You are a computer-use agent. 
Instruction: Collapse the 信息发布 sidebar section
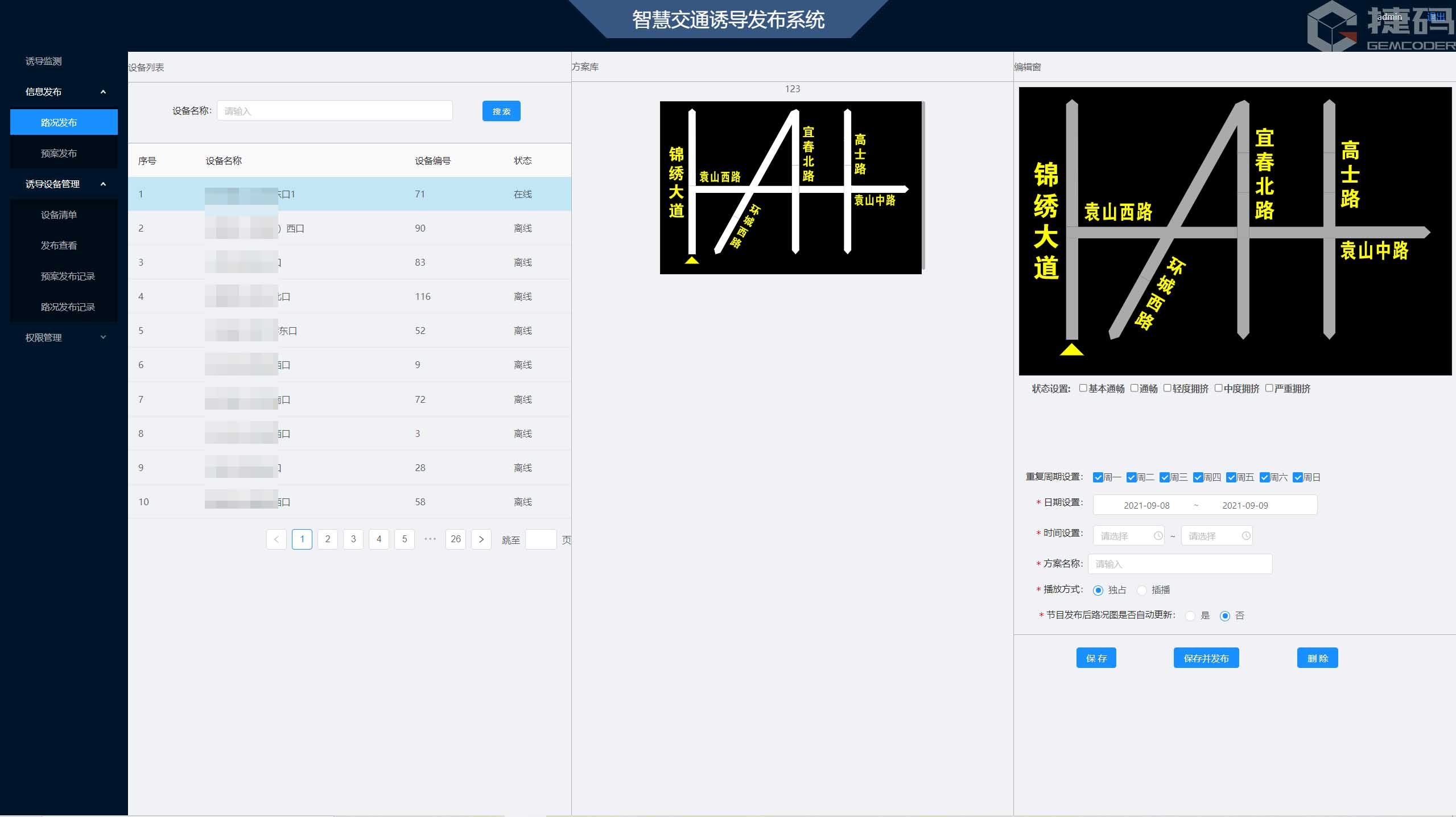[63, 92]
